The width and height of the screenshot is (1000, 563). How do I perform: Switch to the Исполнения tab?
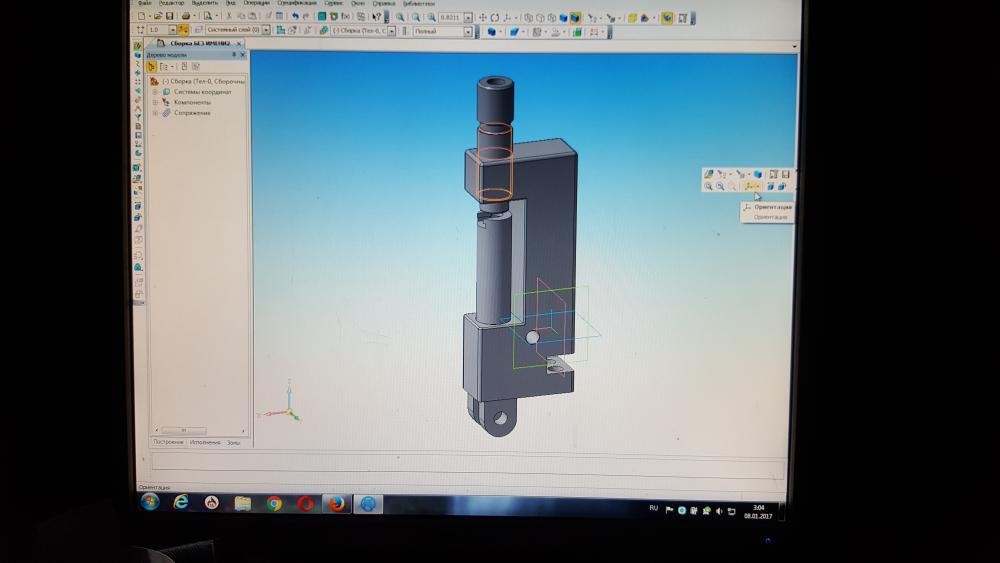click(x=205, y=441)
